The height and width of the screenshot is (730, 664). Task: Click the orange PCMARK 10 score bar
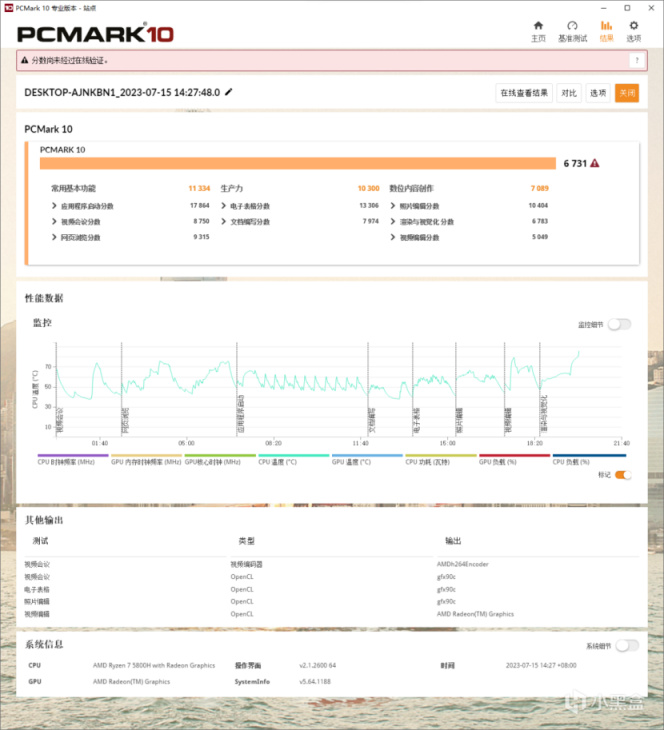(x=298, y=163)
